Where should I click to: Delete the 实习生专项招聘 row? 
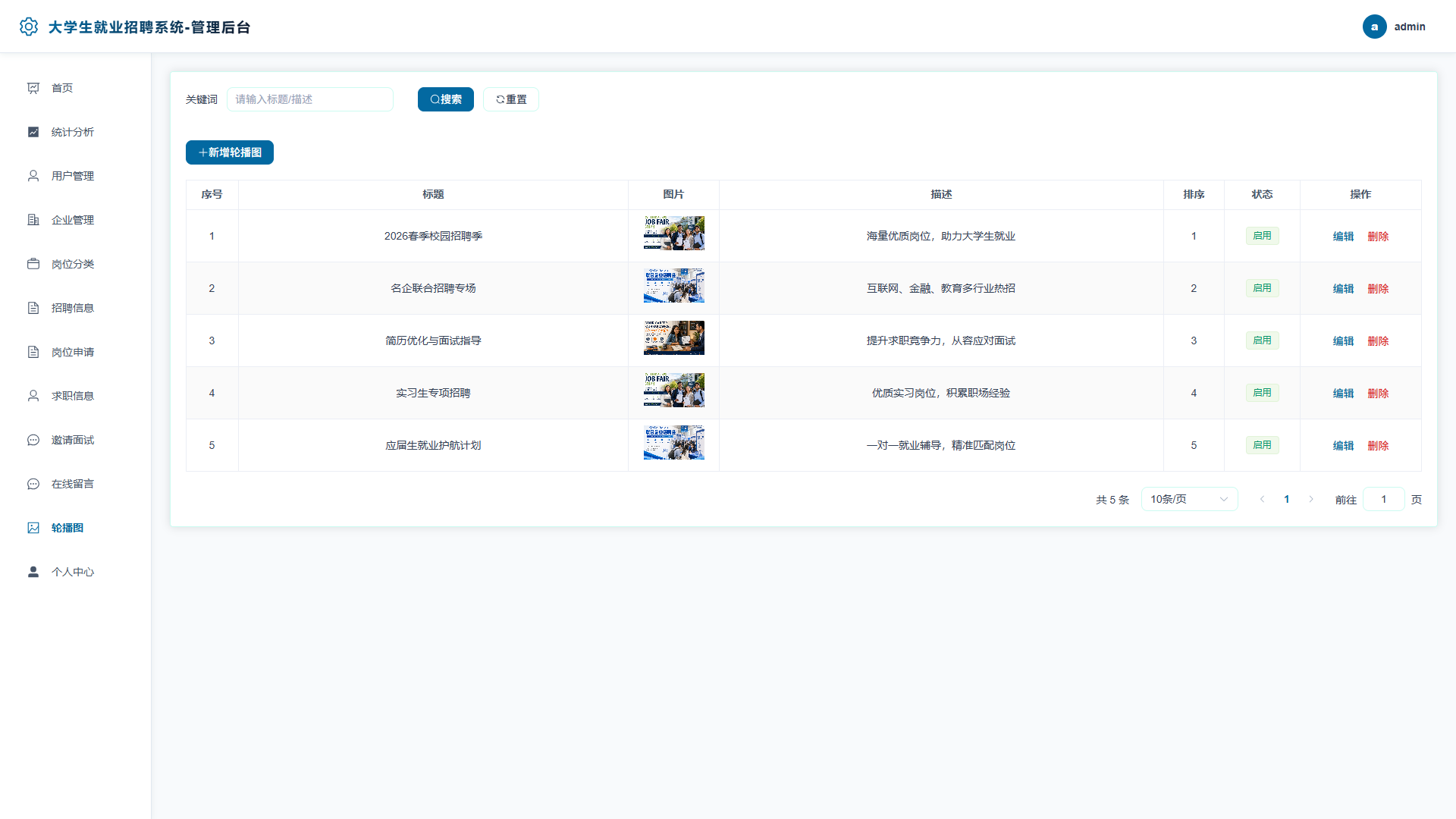(1378, 394)
